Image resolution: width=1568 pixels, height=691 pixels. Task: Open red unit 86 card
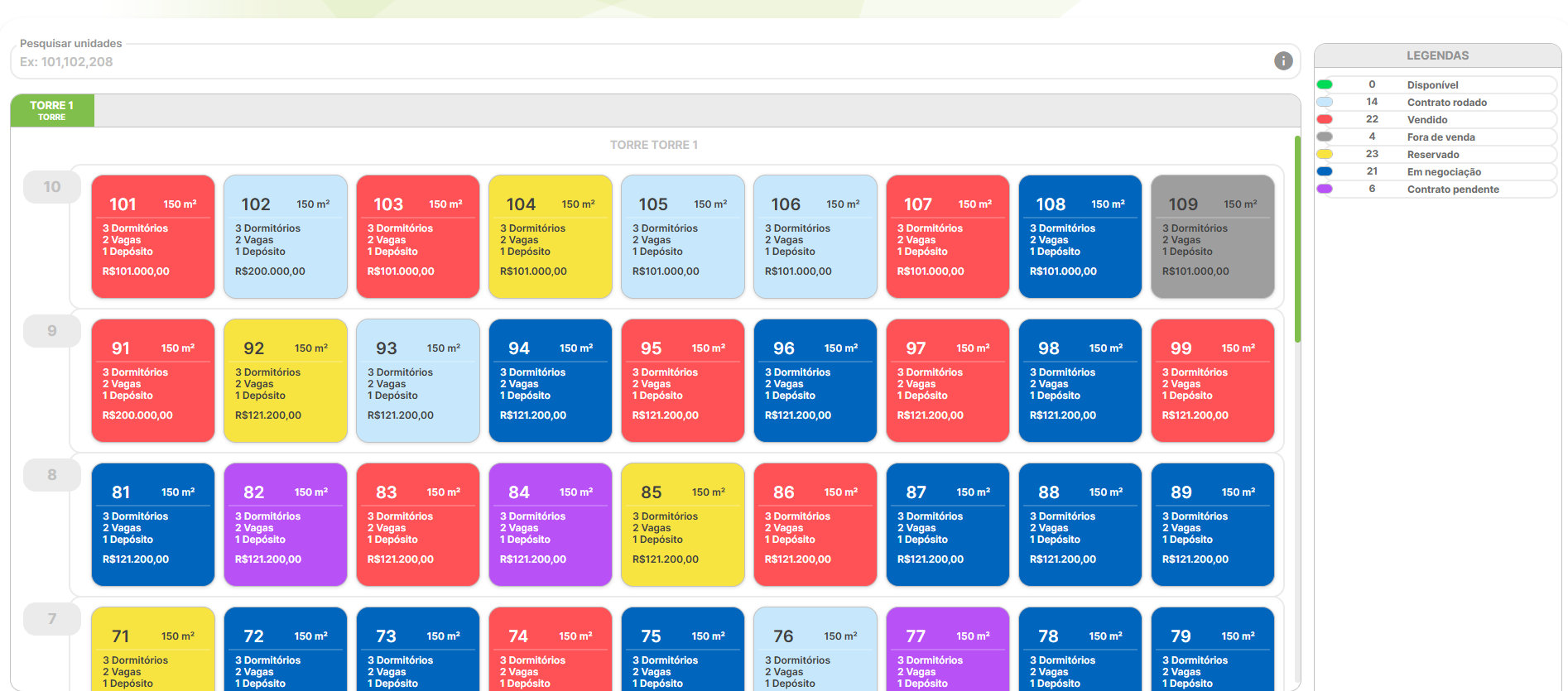point(815,525)
